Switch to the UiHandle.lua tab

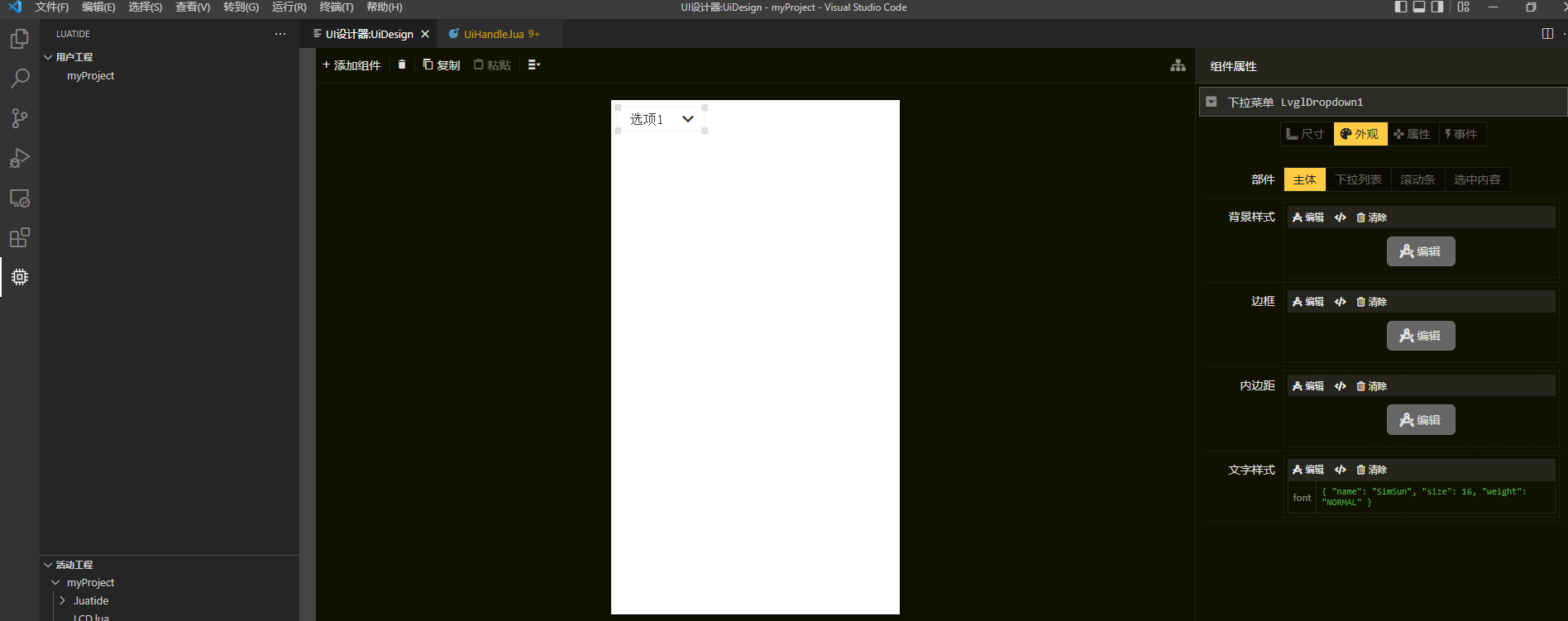[494, 34]
